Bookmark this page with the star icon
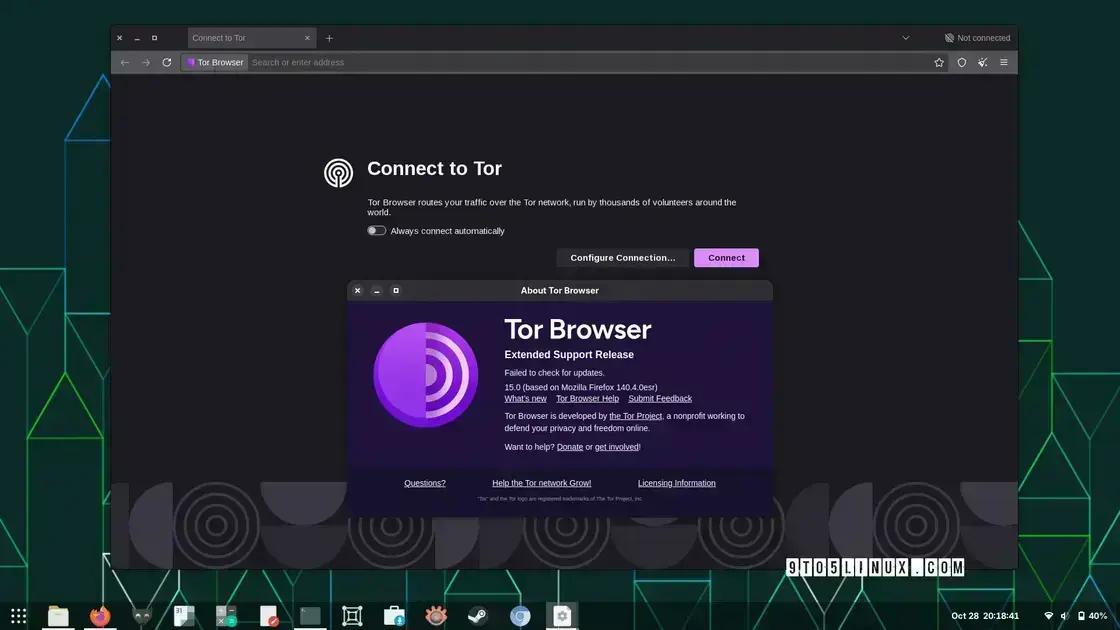The height and width of the screenshot is (630, 1120). coord(938,62)
